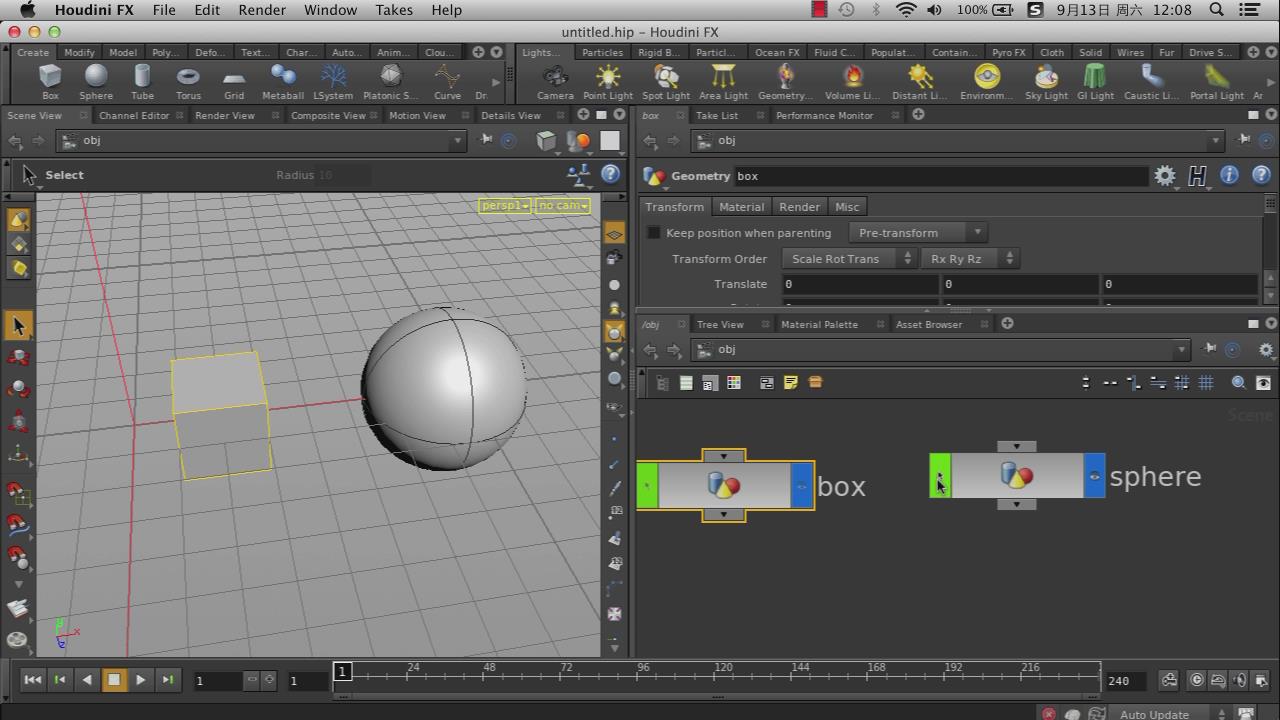Toggle pin on scene view pane
The height and width of the screenshot is (720, 1280).
(x=485, y=140)
